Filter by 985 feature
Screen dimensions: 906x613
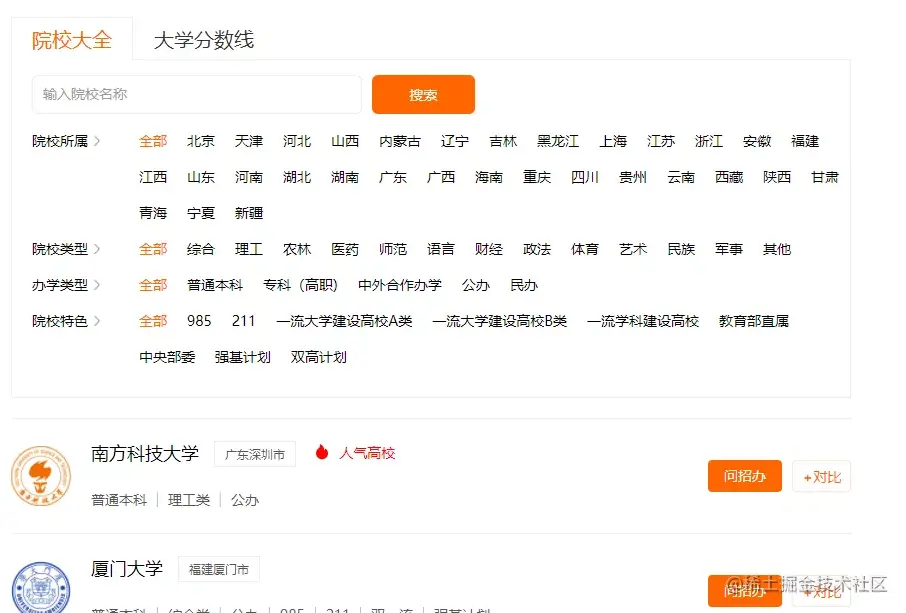point(199,321)
